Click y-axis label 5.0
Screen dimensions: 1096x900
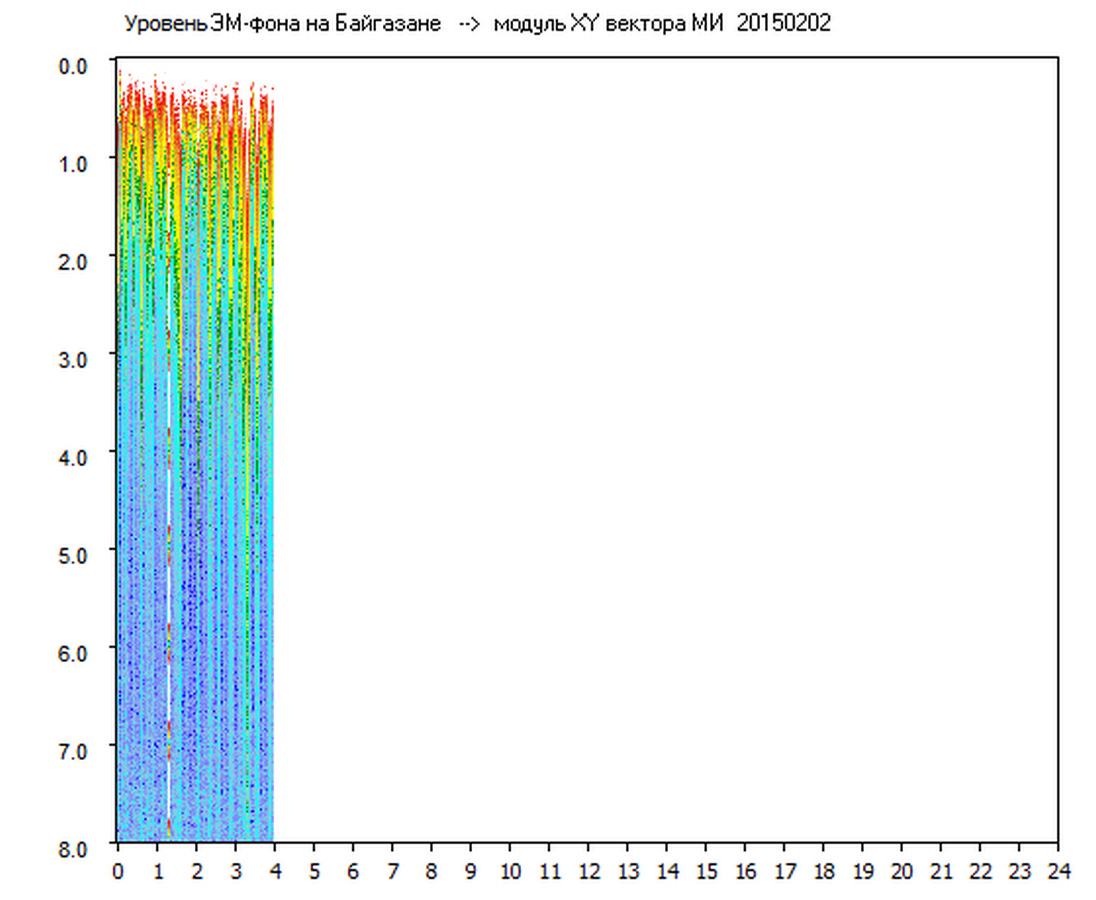coord(73,556)
